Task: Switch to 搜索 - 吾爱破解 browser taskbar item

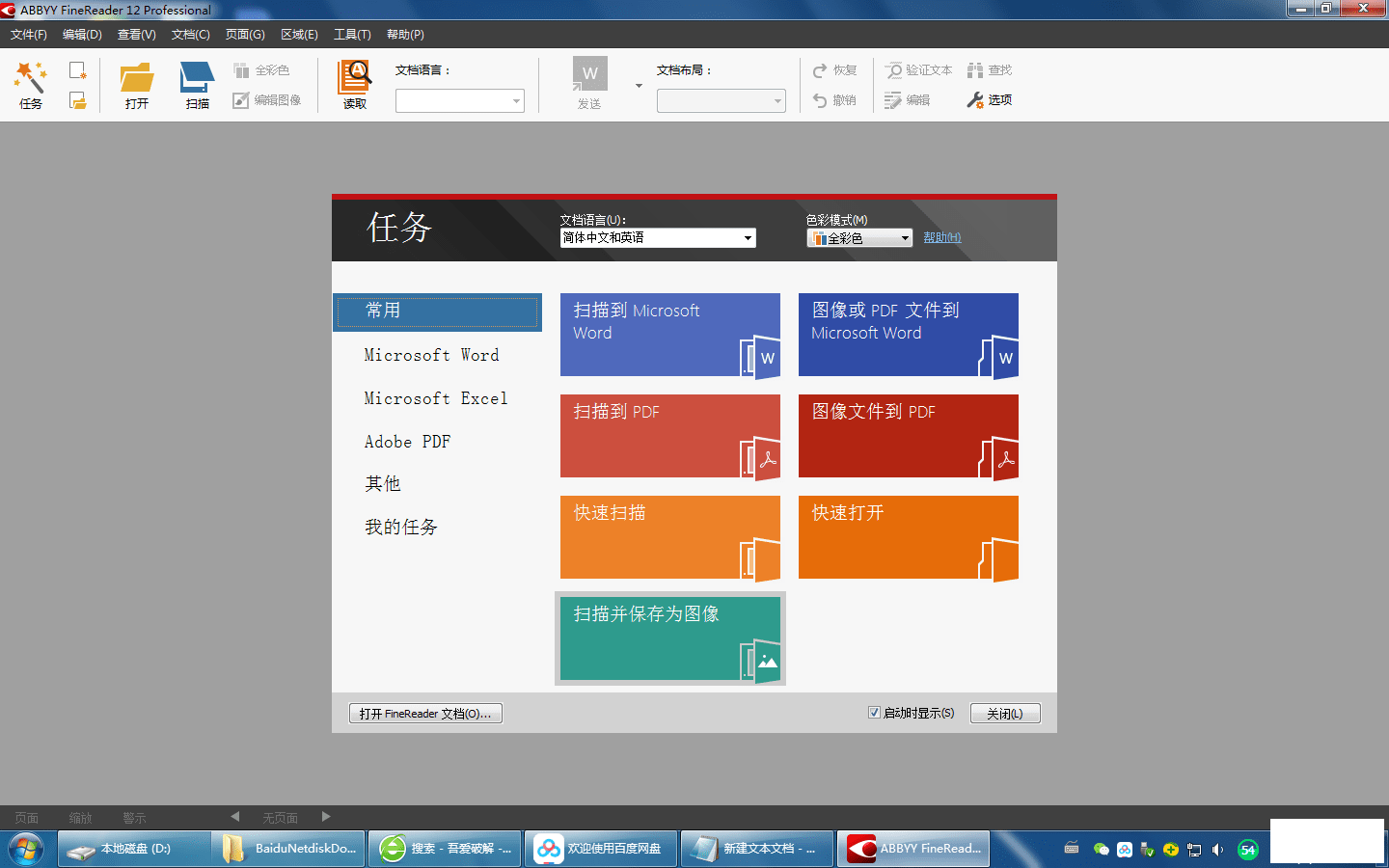Action: coord(445,849)
